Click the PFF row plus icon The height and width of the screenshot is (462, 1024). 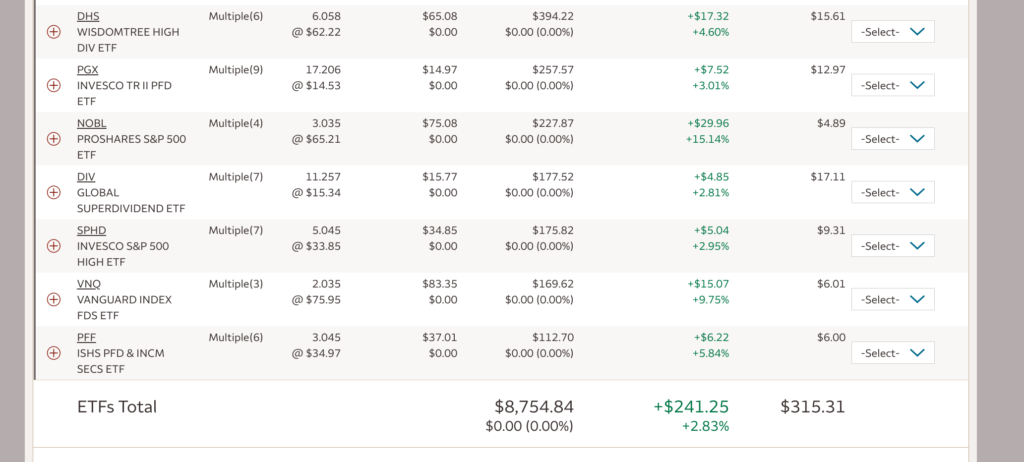tap(54, 353)
